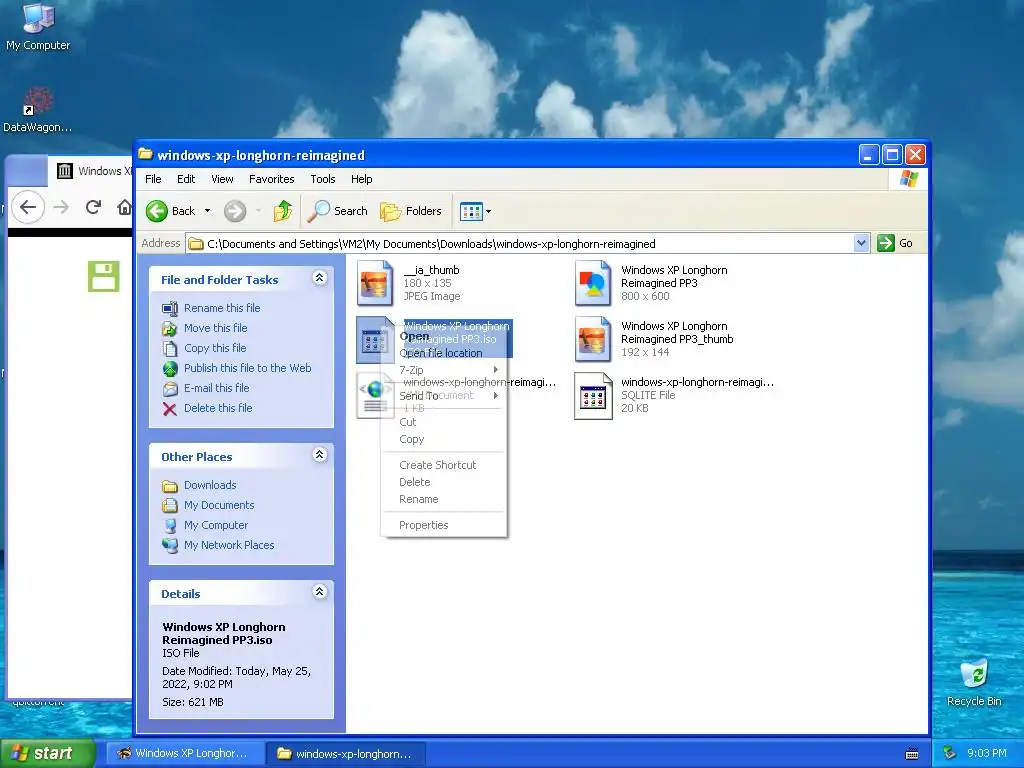Open the File menu
This screenshot has width=1024, height=768.
pyautogui.click(x=153, y=179)
